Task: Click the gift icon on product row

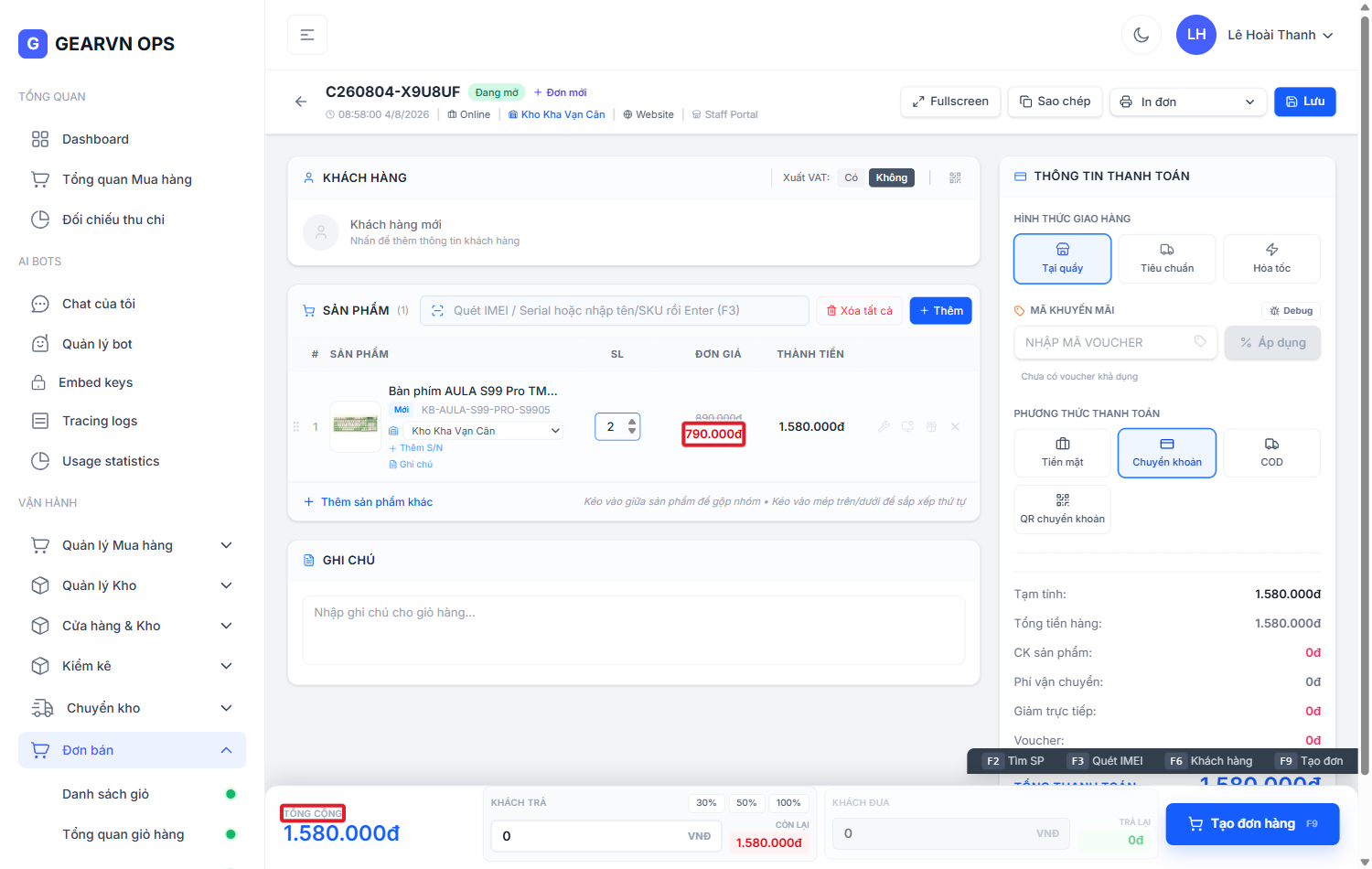Action: (x=931, y=426)
